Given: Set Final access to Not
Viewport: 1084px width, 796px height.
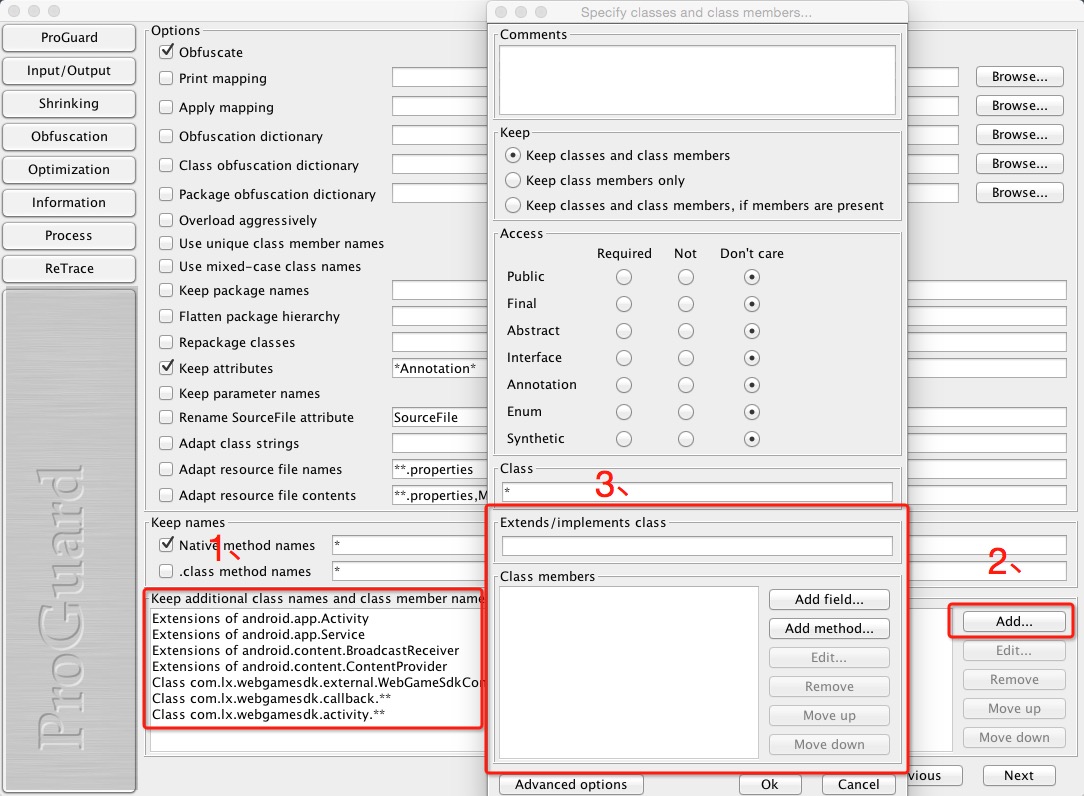Looking at the screenshot, I should point(686,304).
